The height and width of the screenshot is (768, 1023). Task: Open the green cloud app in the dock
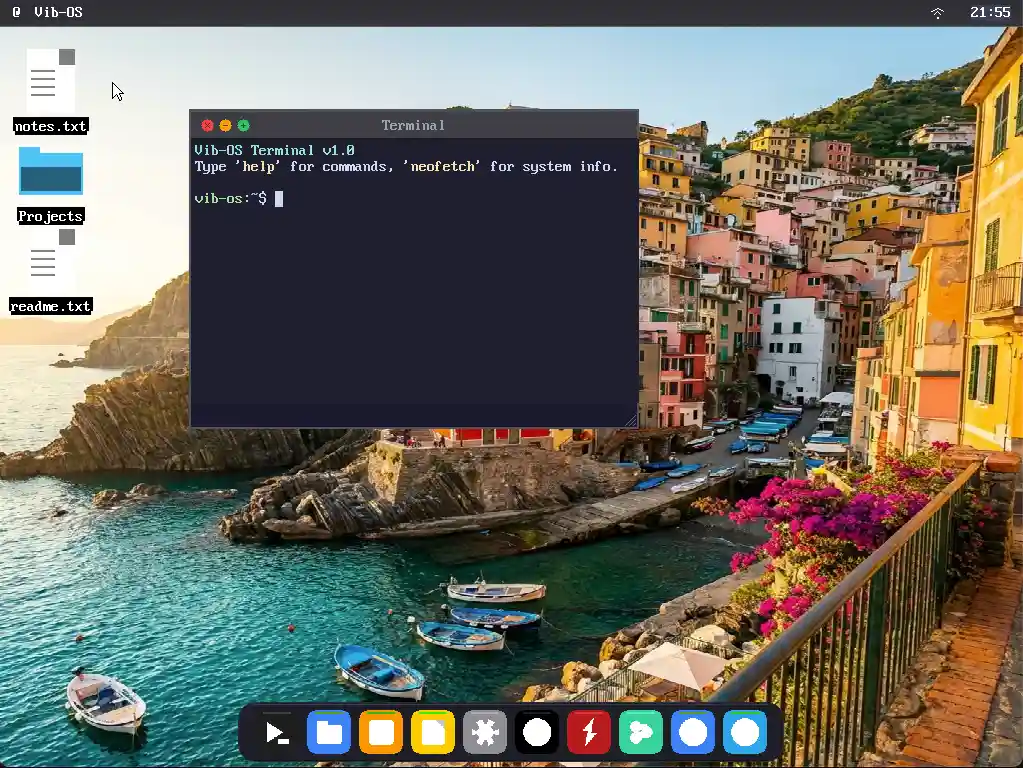point(641,732)
